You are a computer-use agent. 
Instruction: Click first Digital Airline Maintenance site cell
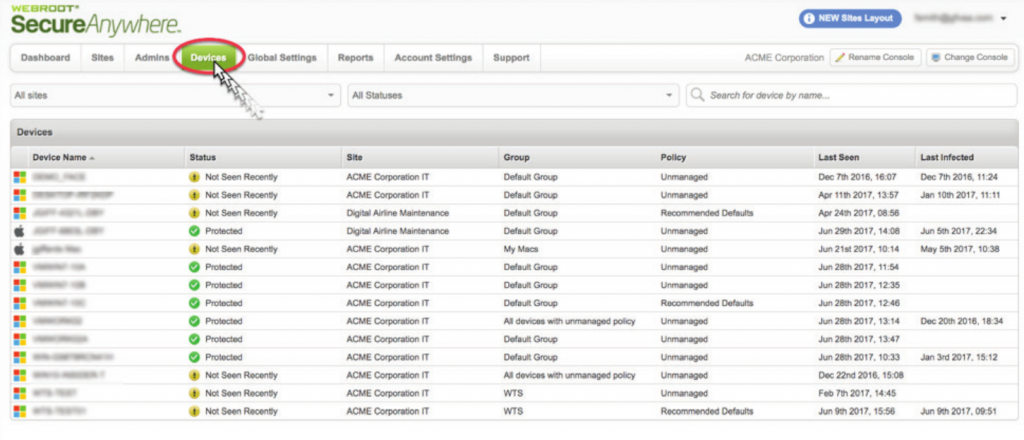398,213
